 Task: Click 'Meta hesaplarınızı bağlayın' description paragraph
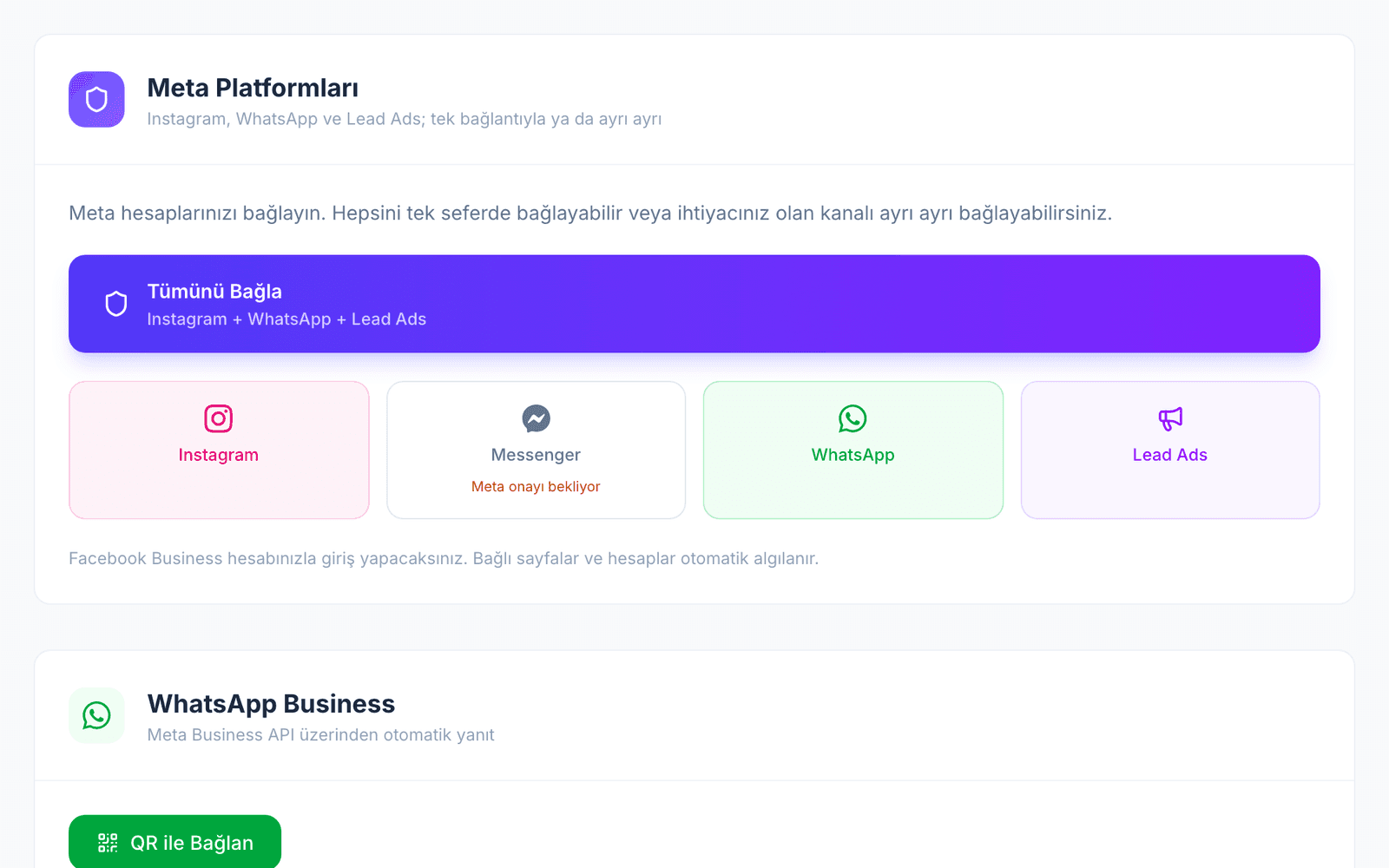coord(590,214)
